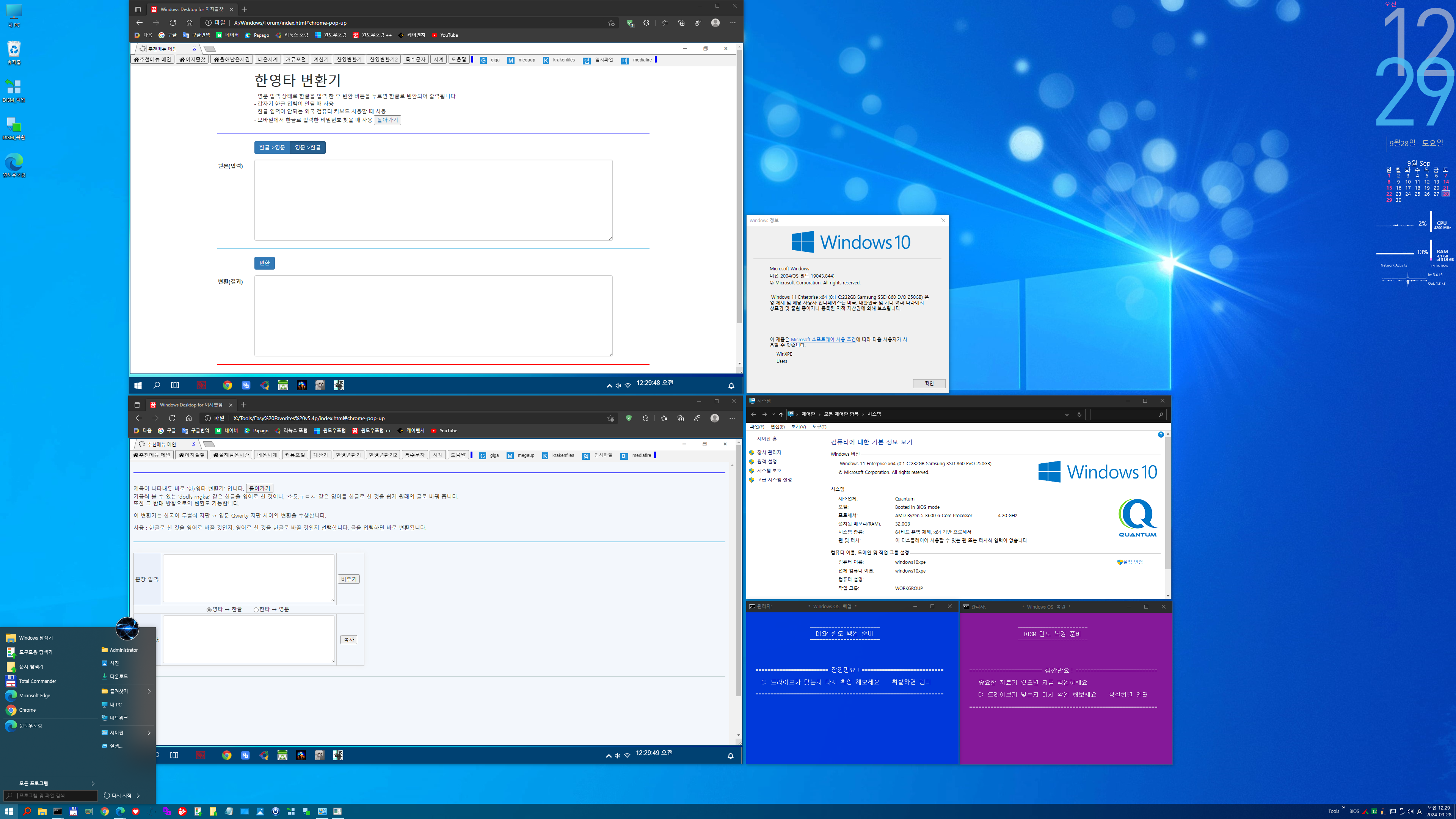The image size is (1456, 819).
Task: Open 파일(F) menu in System window
Action: pos(757,427)
